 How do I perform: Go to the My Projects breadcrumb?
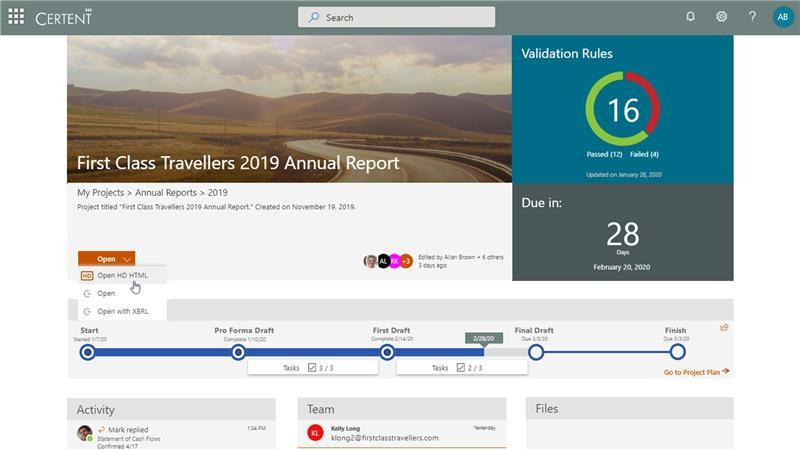pyautogui.click(x=101, y=193)
